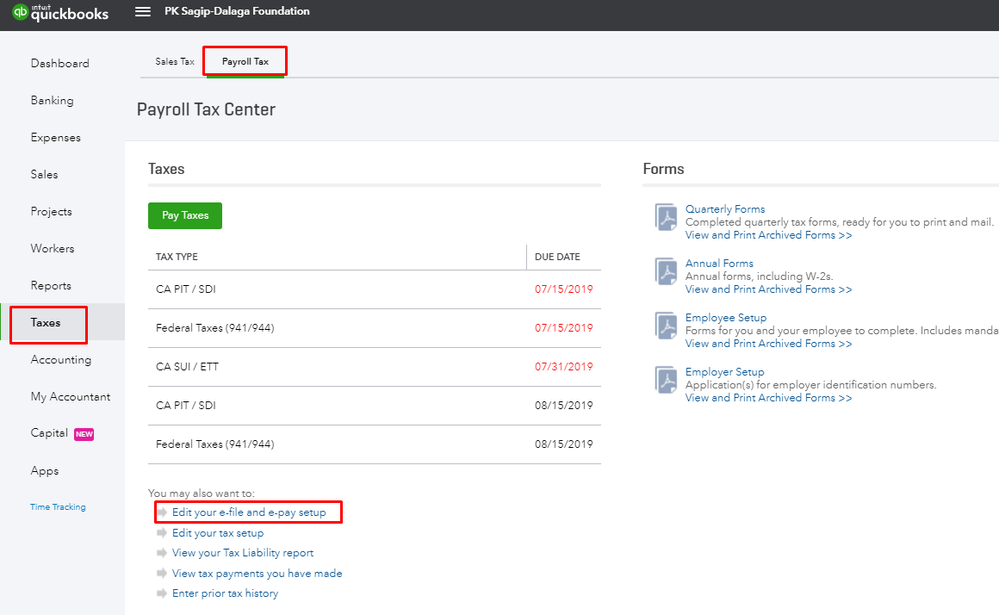The height and width of the screenshot is (615, 999).
Task: Open View your Tax Liability report
Action: point(243,553)
